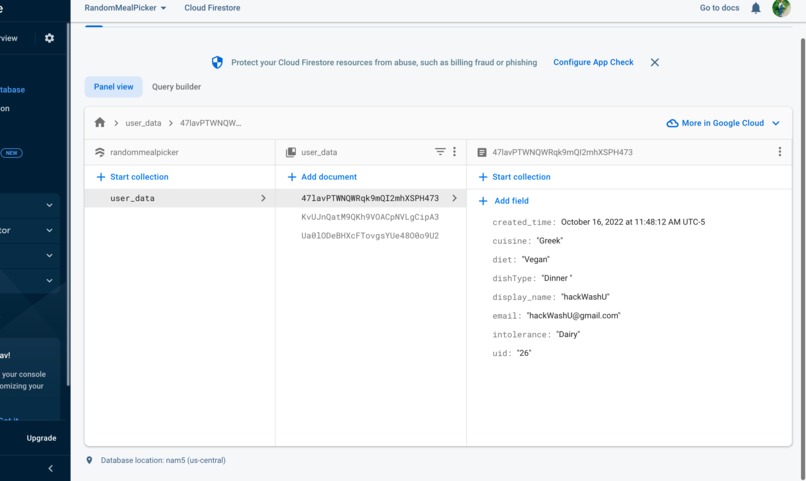Click the dishType field "Dinner"
806x481 pixels.
point(557,278)
